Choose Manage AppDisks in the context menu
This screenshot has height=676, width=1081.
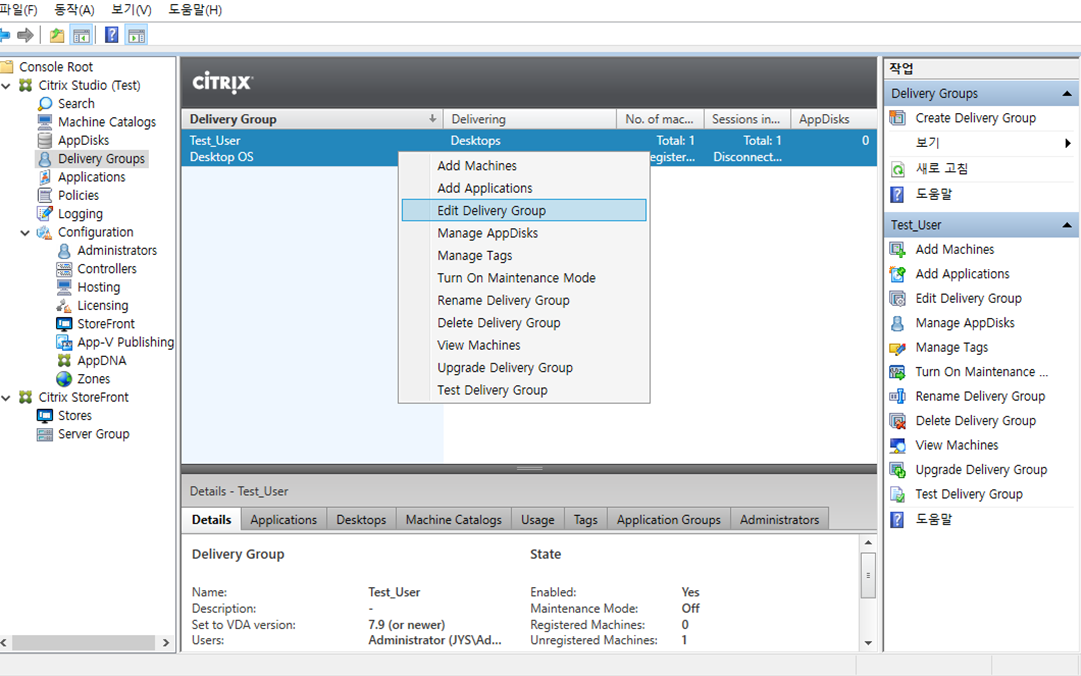click(524, 233)
